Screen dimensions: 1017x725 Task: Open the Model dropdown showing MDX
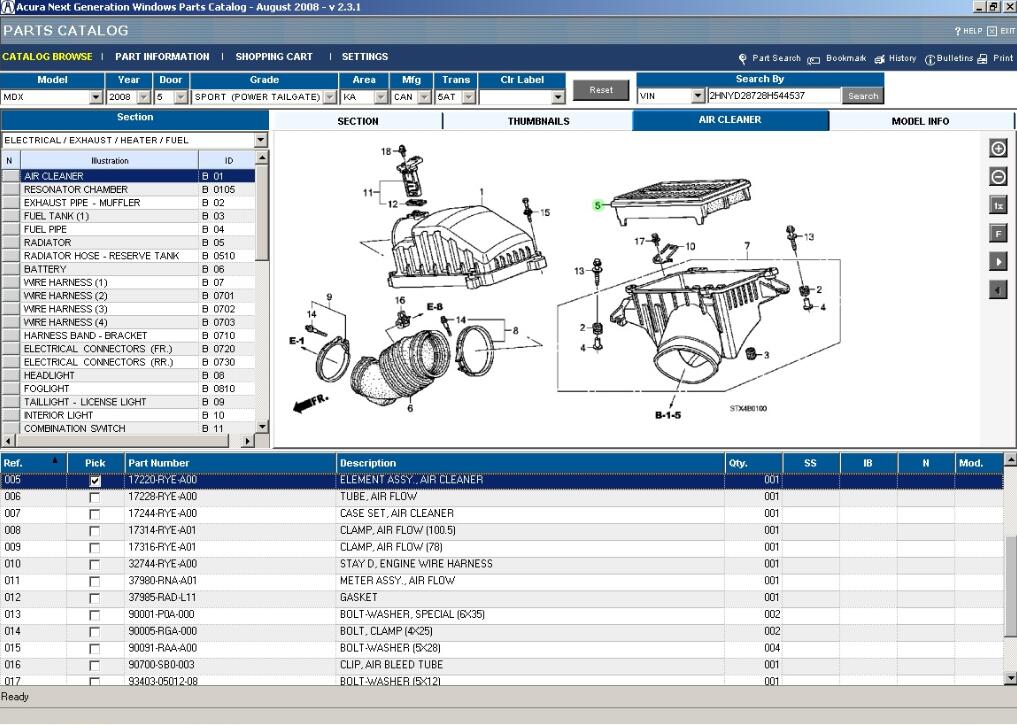[x=96, y=97]
